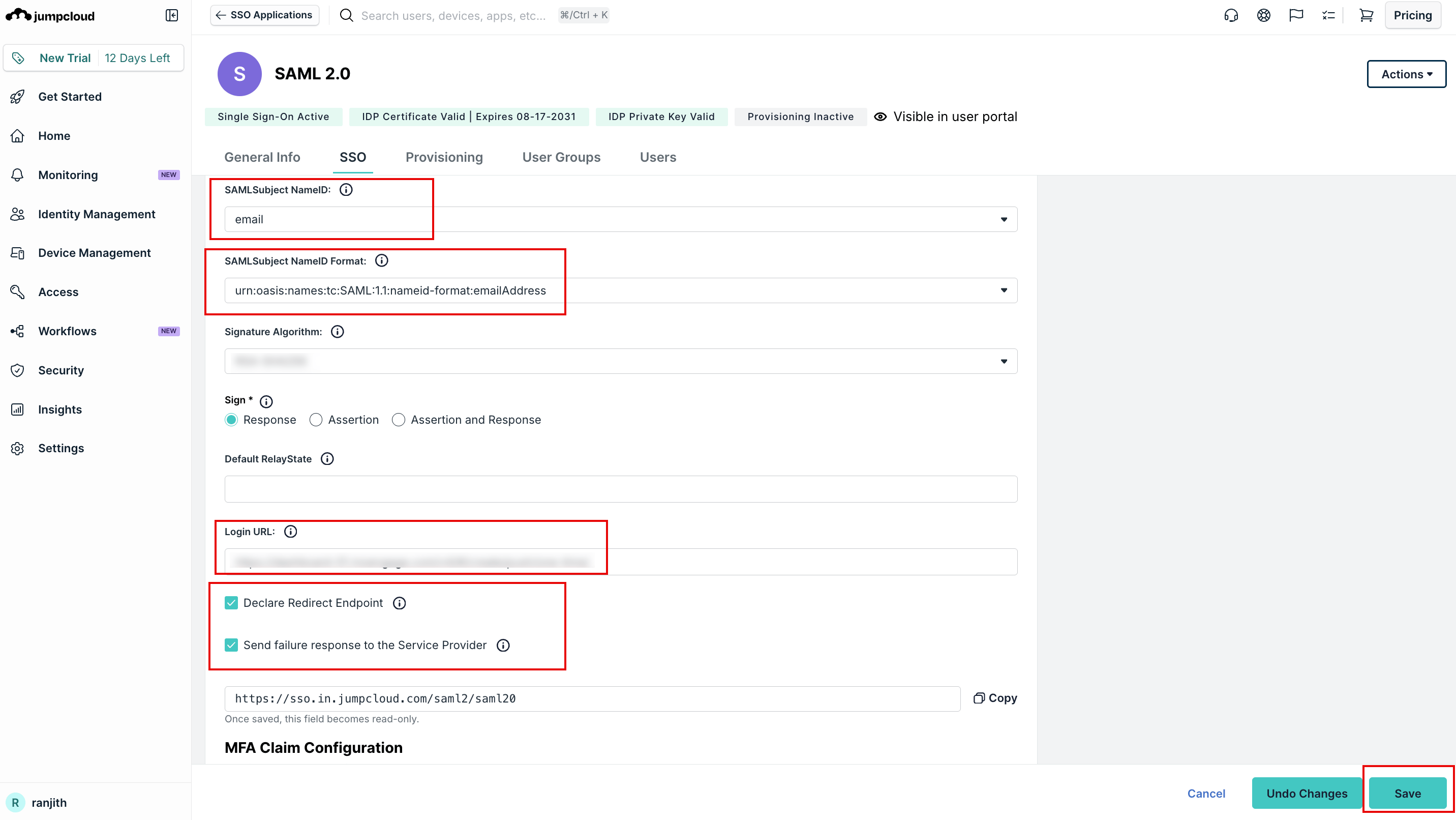Click the IDP Certificate Valid badge
1456x820 pixels.
469,116
